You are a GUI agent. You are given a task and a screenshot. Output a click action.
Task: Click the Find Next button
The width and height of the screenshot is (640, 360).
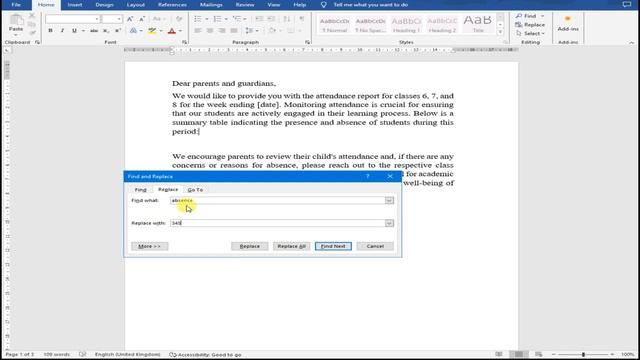click(x=333, y=246)
